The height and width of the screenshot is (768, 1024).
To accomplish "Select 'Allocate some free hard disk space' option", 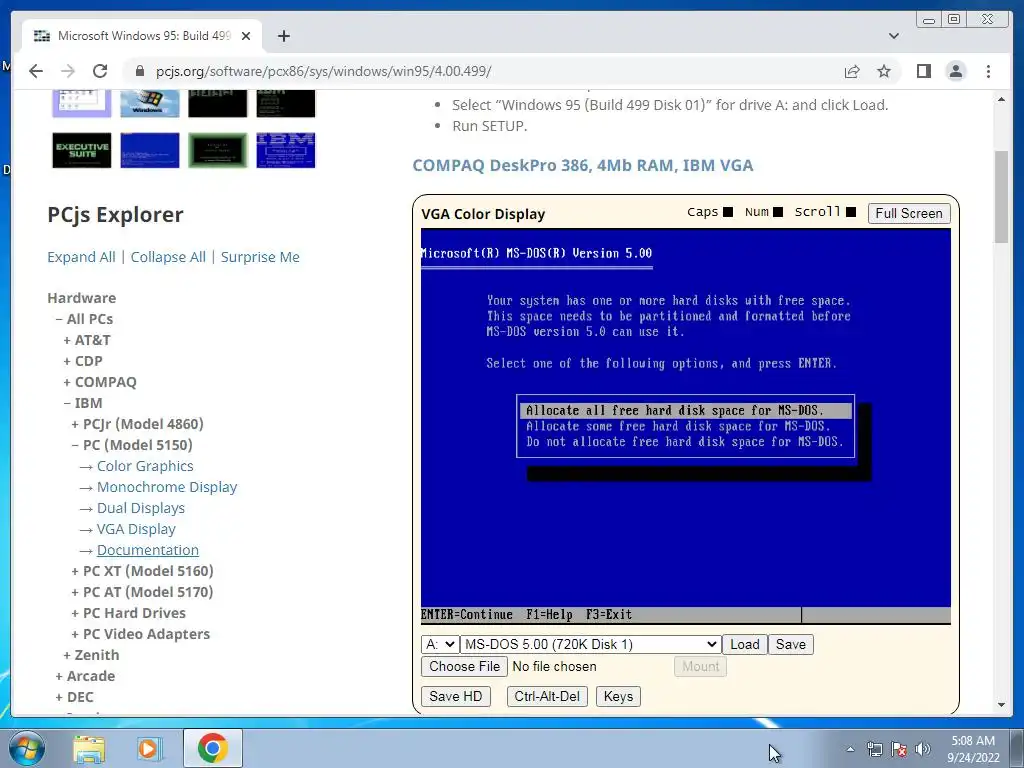I will click(678, 426).
